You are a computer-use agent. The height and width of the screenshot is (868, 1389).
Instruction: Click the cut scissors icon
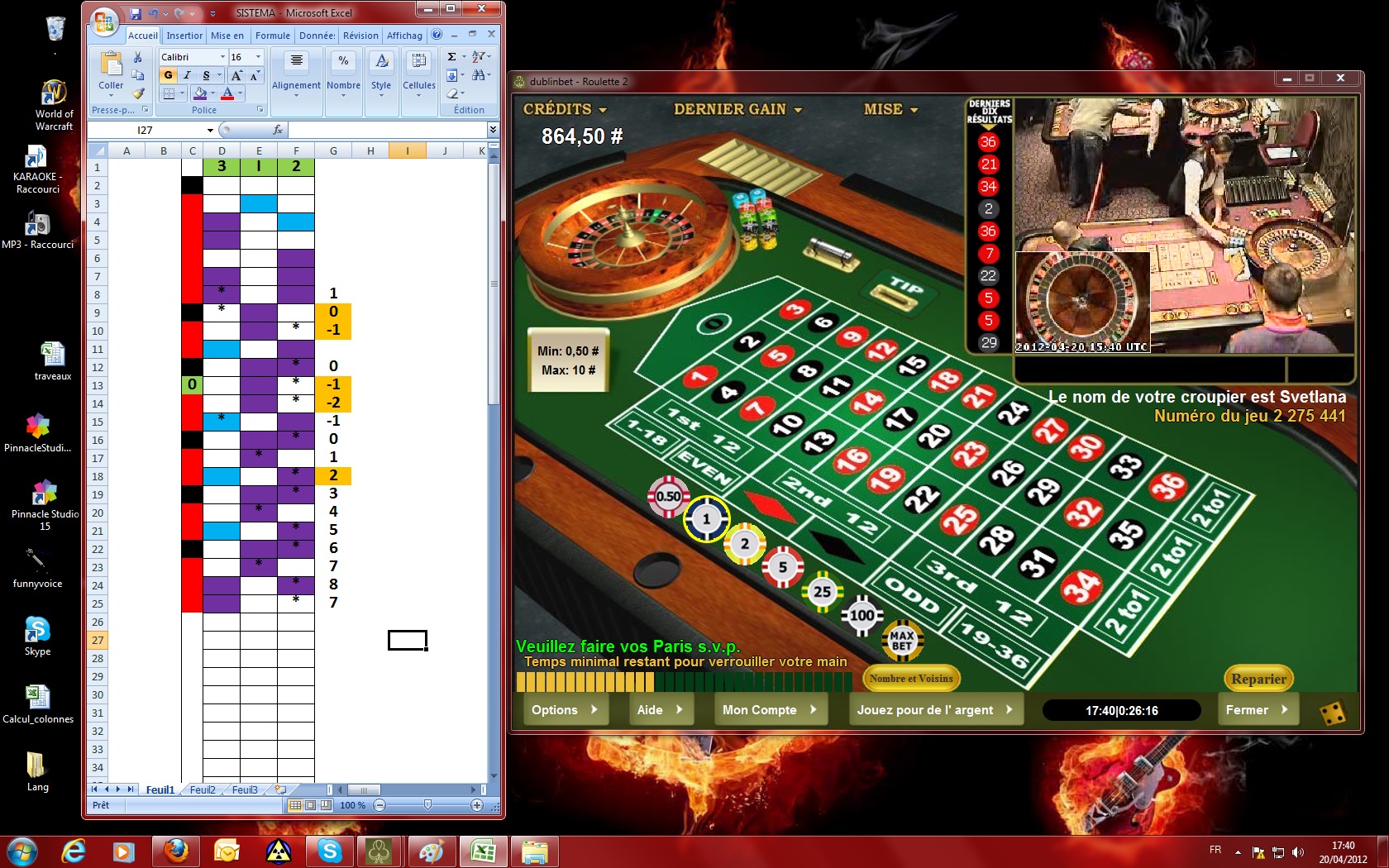(x=138, y=58)
